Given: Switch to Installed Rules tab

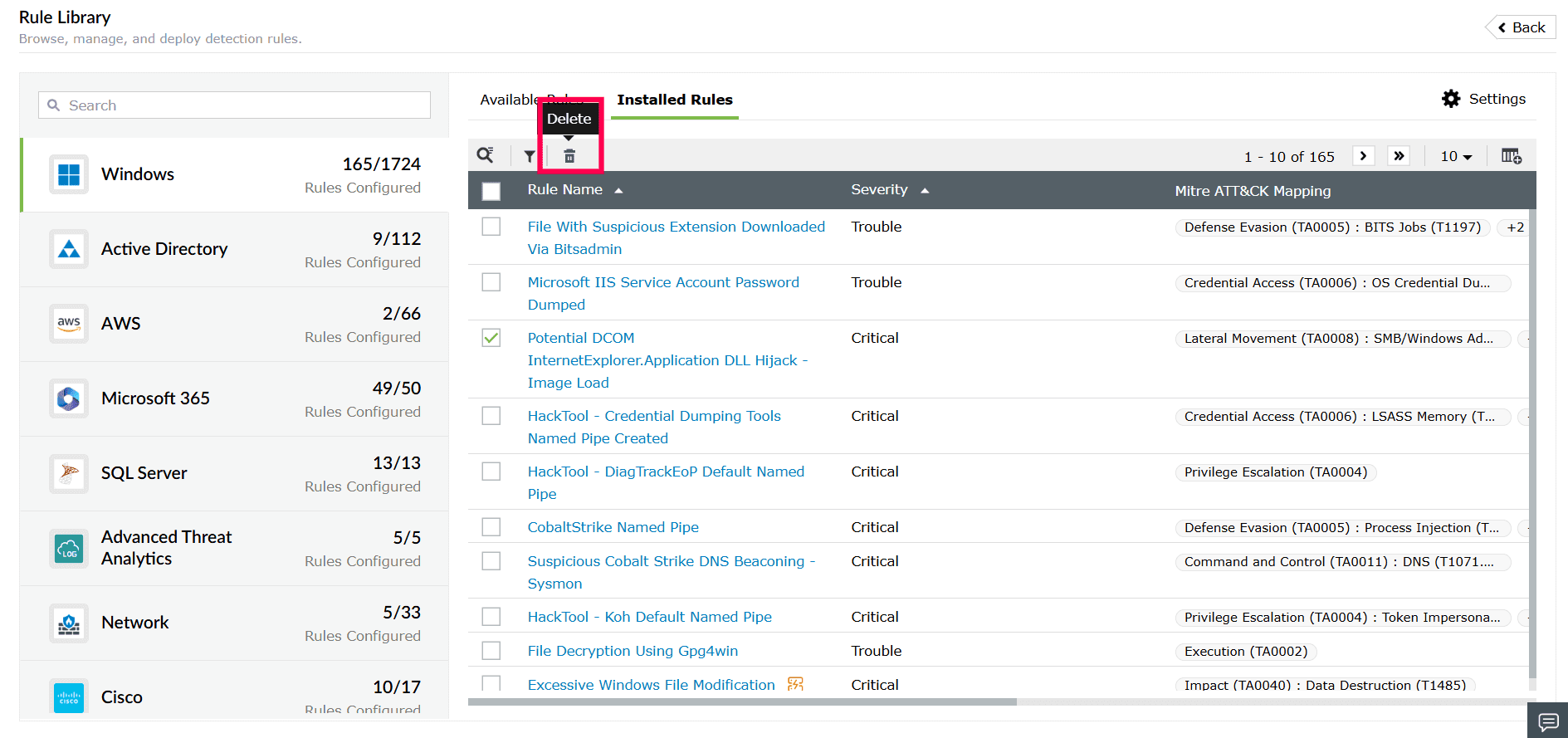Looking at the screenshot, I should pyautogui.click(x=675, y=100).
